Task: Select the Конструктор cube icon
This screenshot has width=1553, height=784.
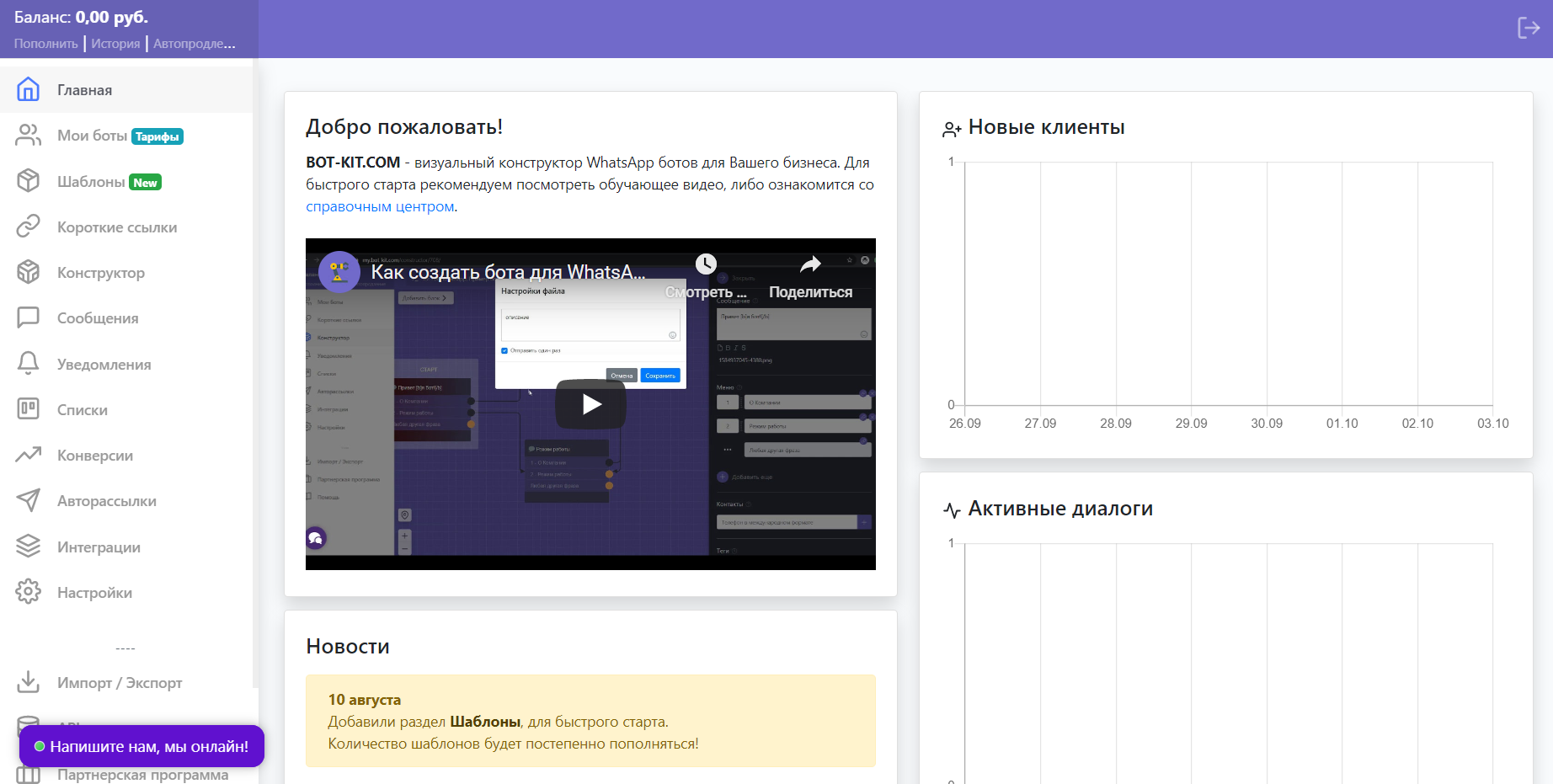Action: click(29, 272)
